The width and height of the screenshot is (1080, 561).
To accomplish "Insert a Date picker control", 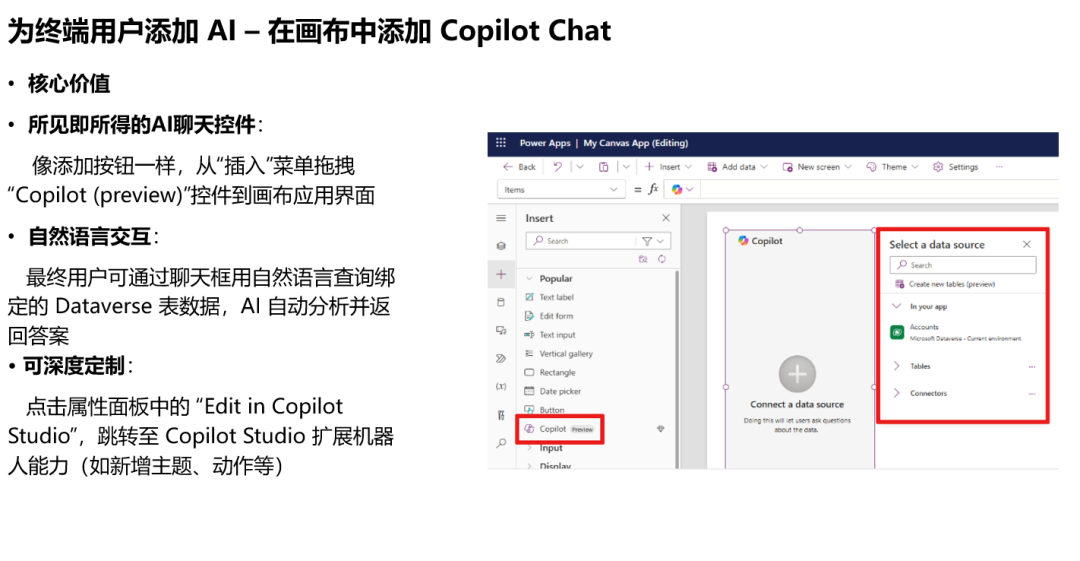I will [552, 391].
